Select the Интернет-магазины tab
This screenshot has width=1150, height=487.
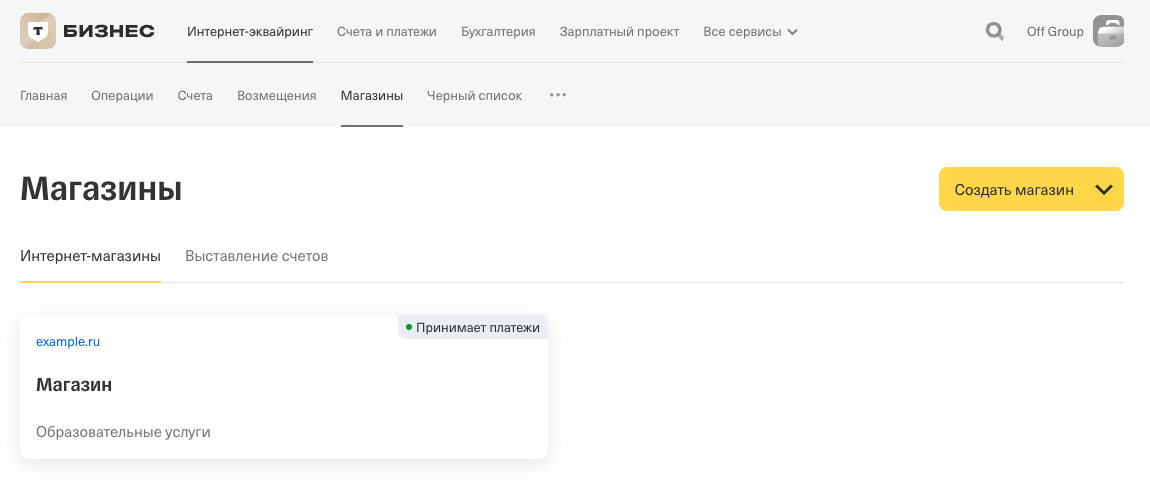click(90, 256)
